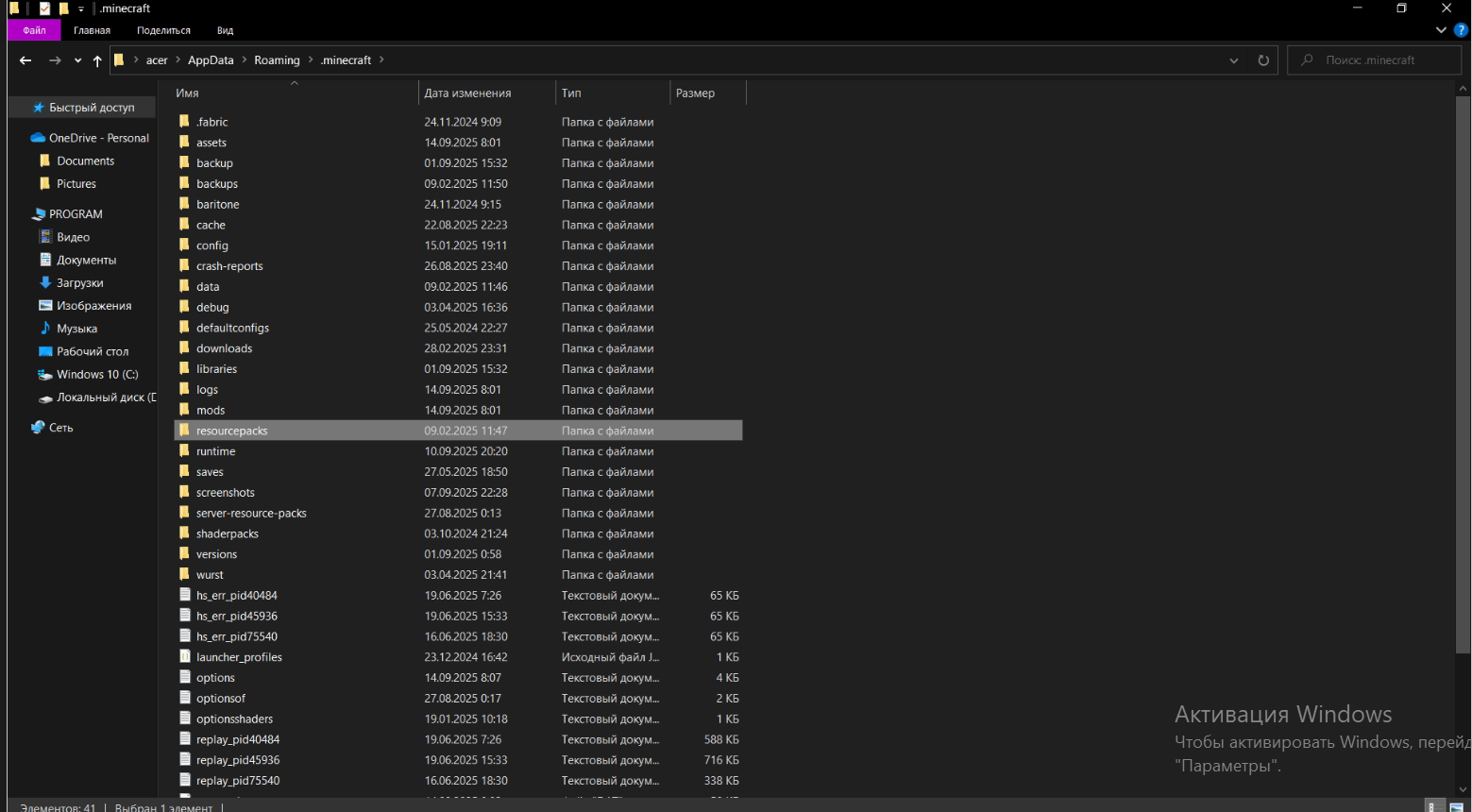The height and width of the screenshot is (812, 1472).
Task: Sort the list by Размер column
Action: pyautogui.click(x=696, y=93)
